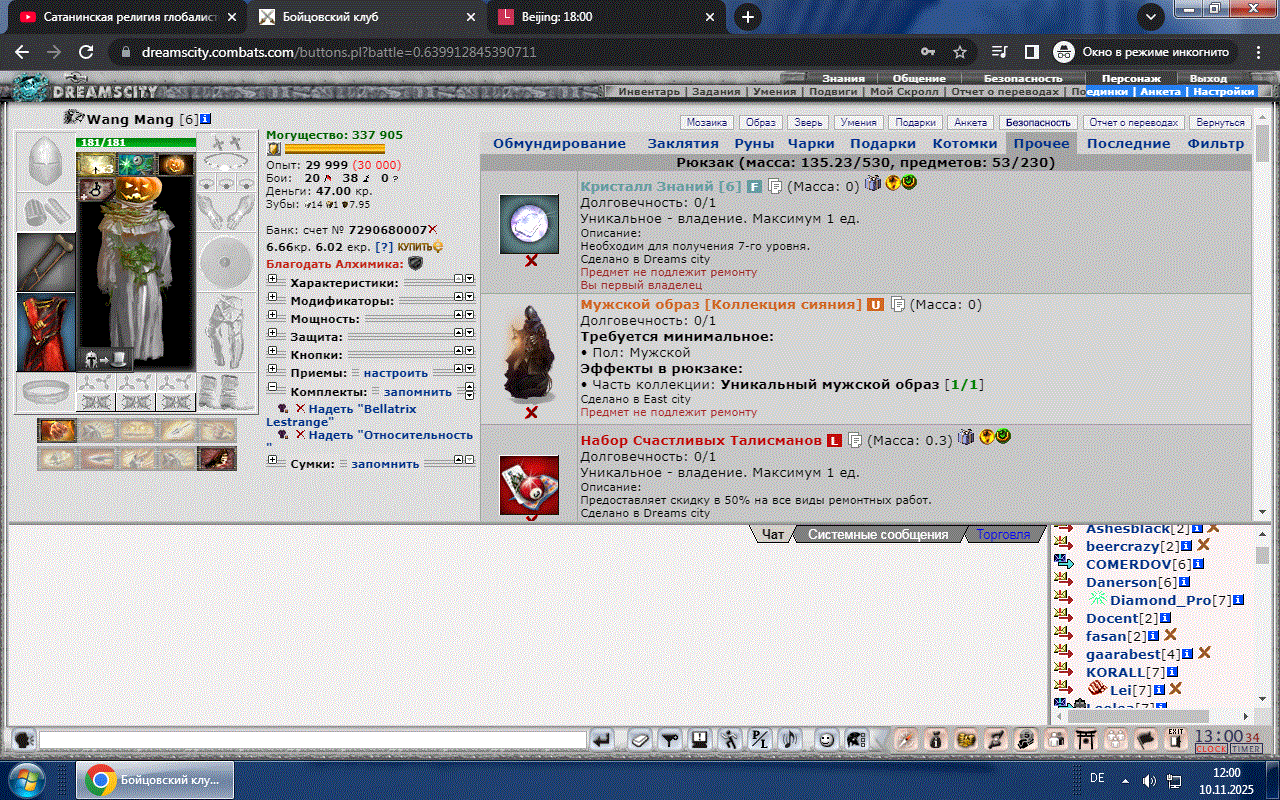Click the send message arrow button
Screen dimensions: 1280x800
pos(602,740)
